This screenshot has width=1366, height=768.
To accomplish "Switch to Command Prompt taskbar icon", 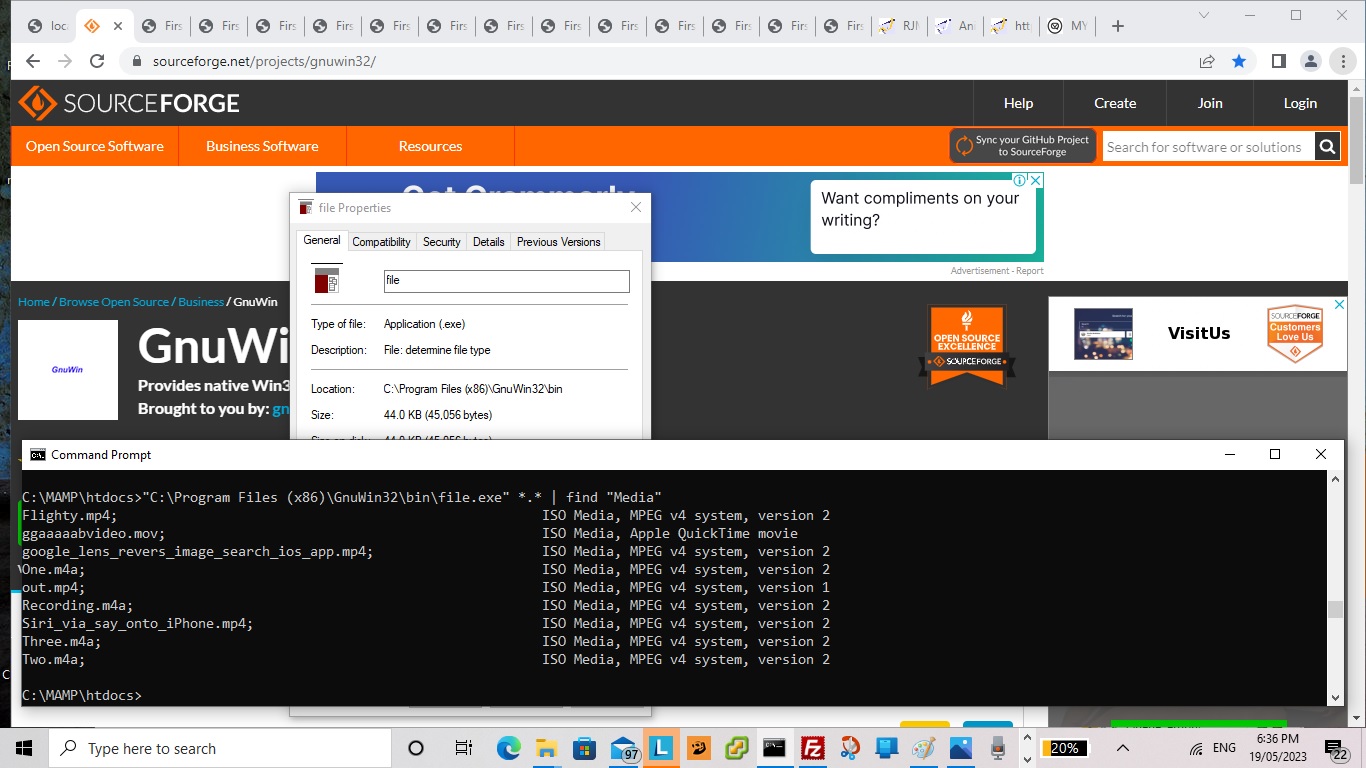I will coord(774,748).
